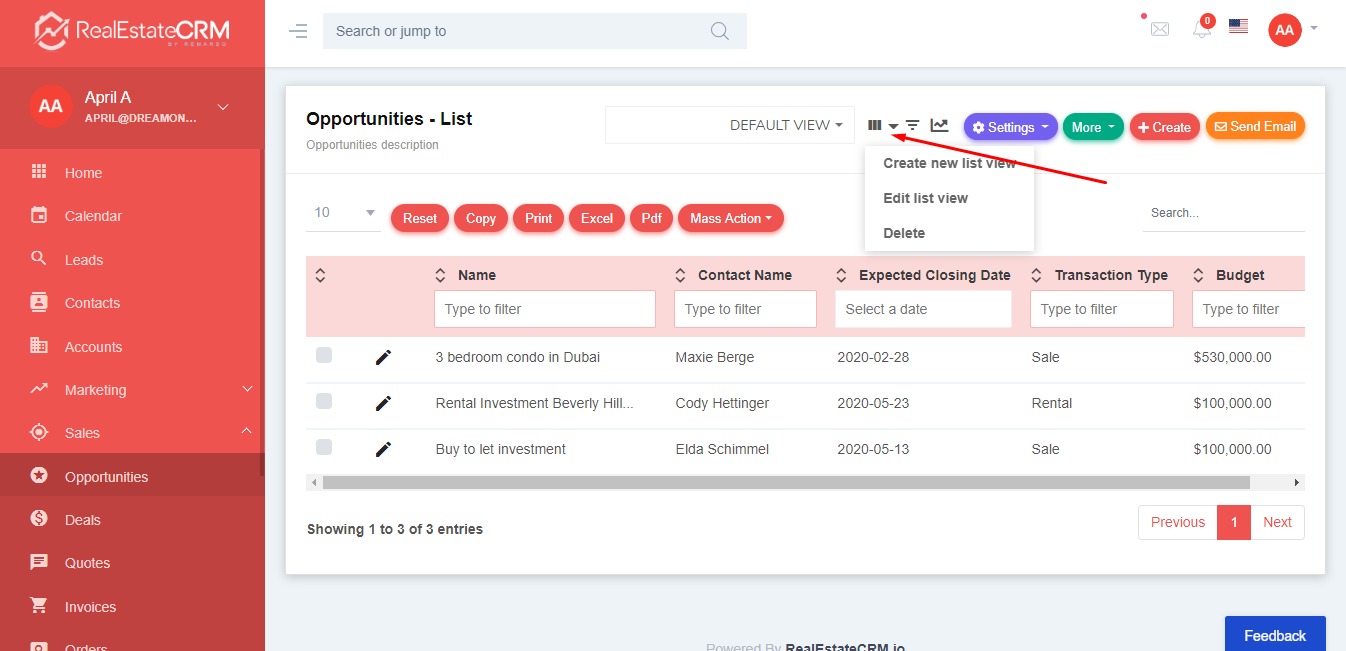Open the filter icon in toolbar
Screen dimensions: 1346x651
pos(912,126)
